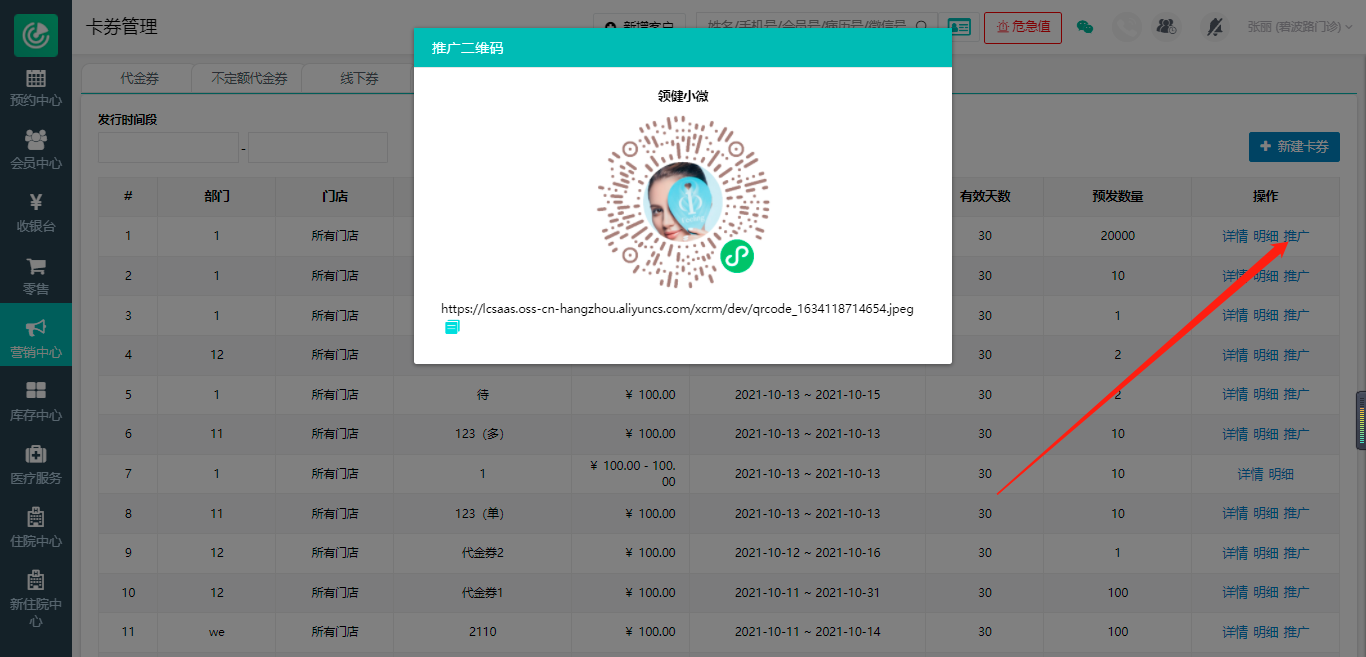Screen dimensions: 1366x657
Task: Click the end date field under 发行时间段
Action: tap(318, 148)
